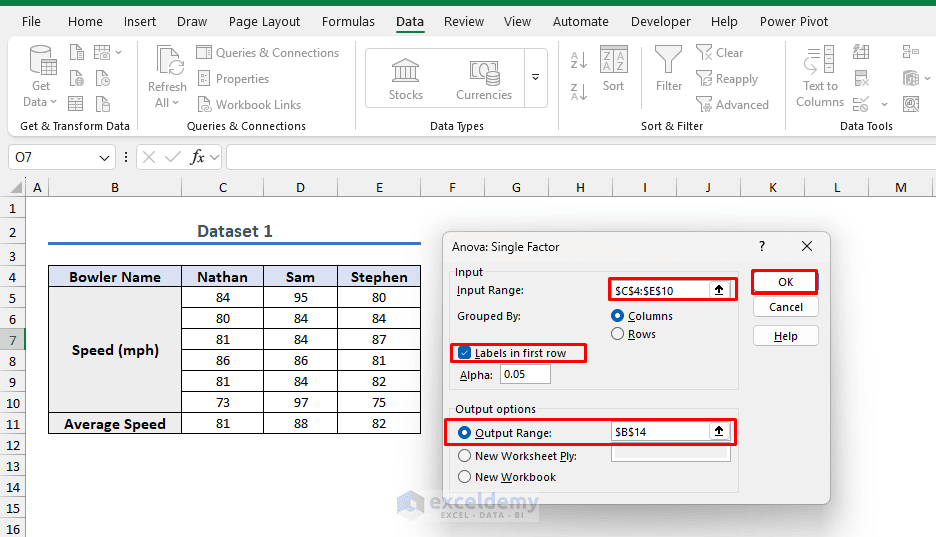The height and width of the screenshot is (537, 936).
Task: Click formula bar cancel X icon
Action: coord(149,158)
